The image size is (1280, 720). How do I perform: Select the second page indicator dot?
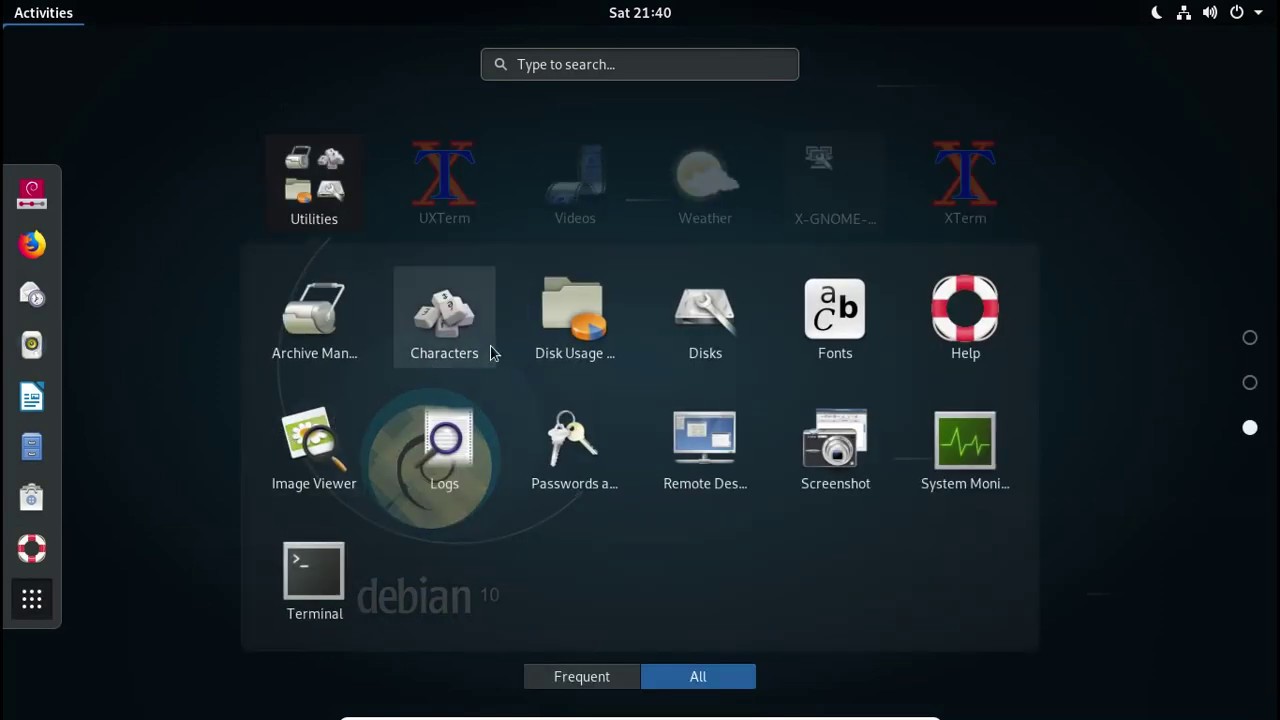[x=1250, y=383]
